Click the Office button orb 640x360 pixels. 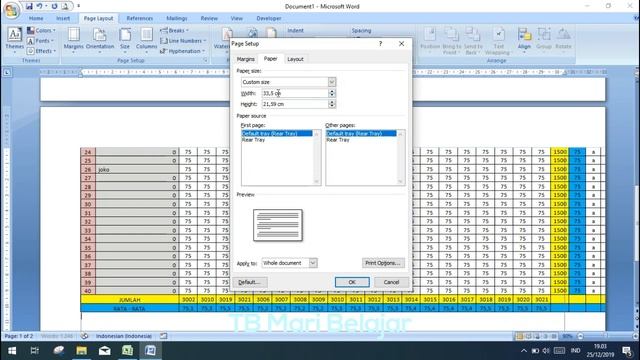[11, 10]
